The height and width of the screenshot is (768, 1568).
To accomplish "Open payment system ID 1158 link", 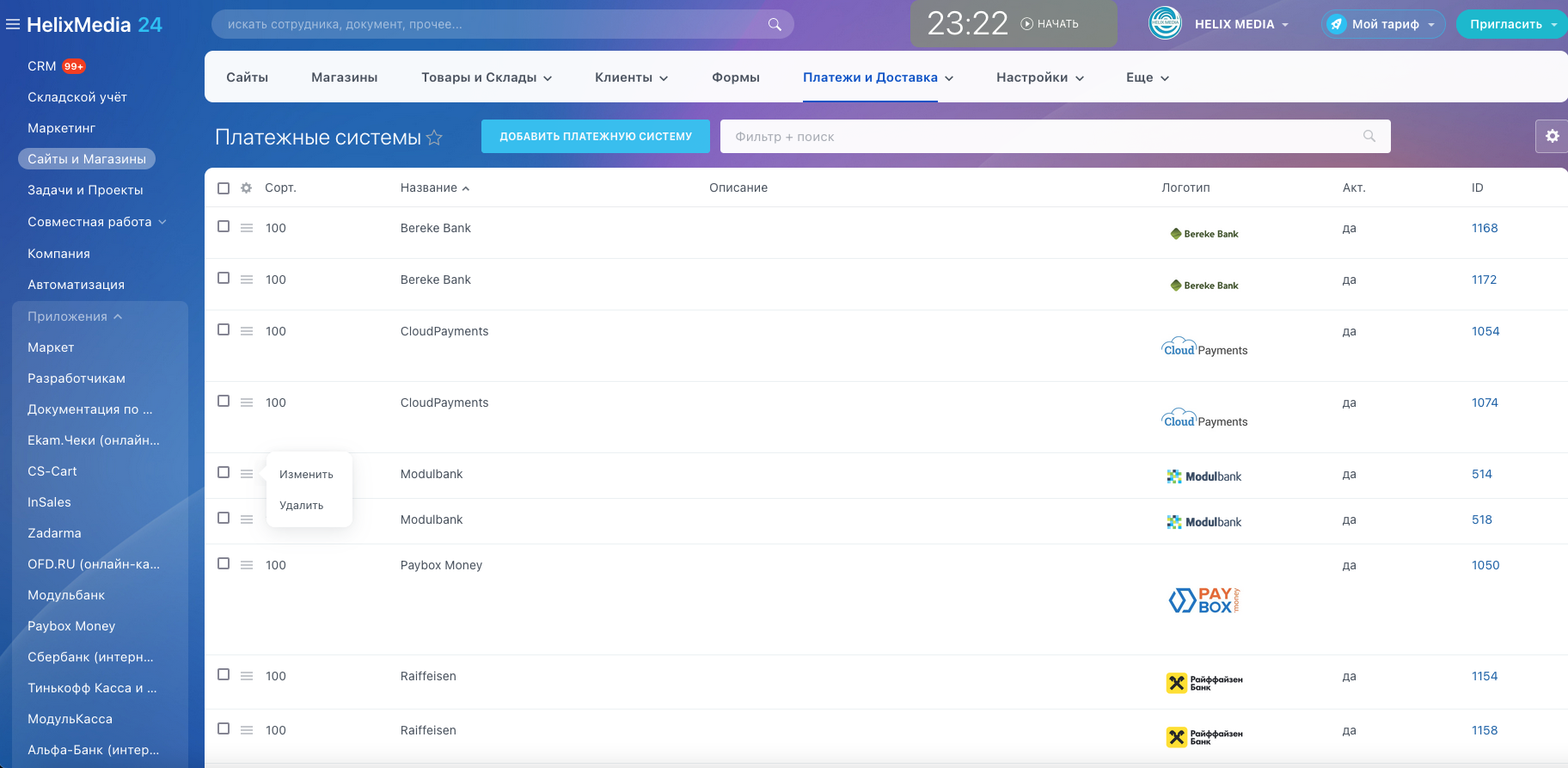I will coord(1485,730).
